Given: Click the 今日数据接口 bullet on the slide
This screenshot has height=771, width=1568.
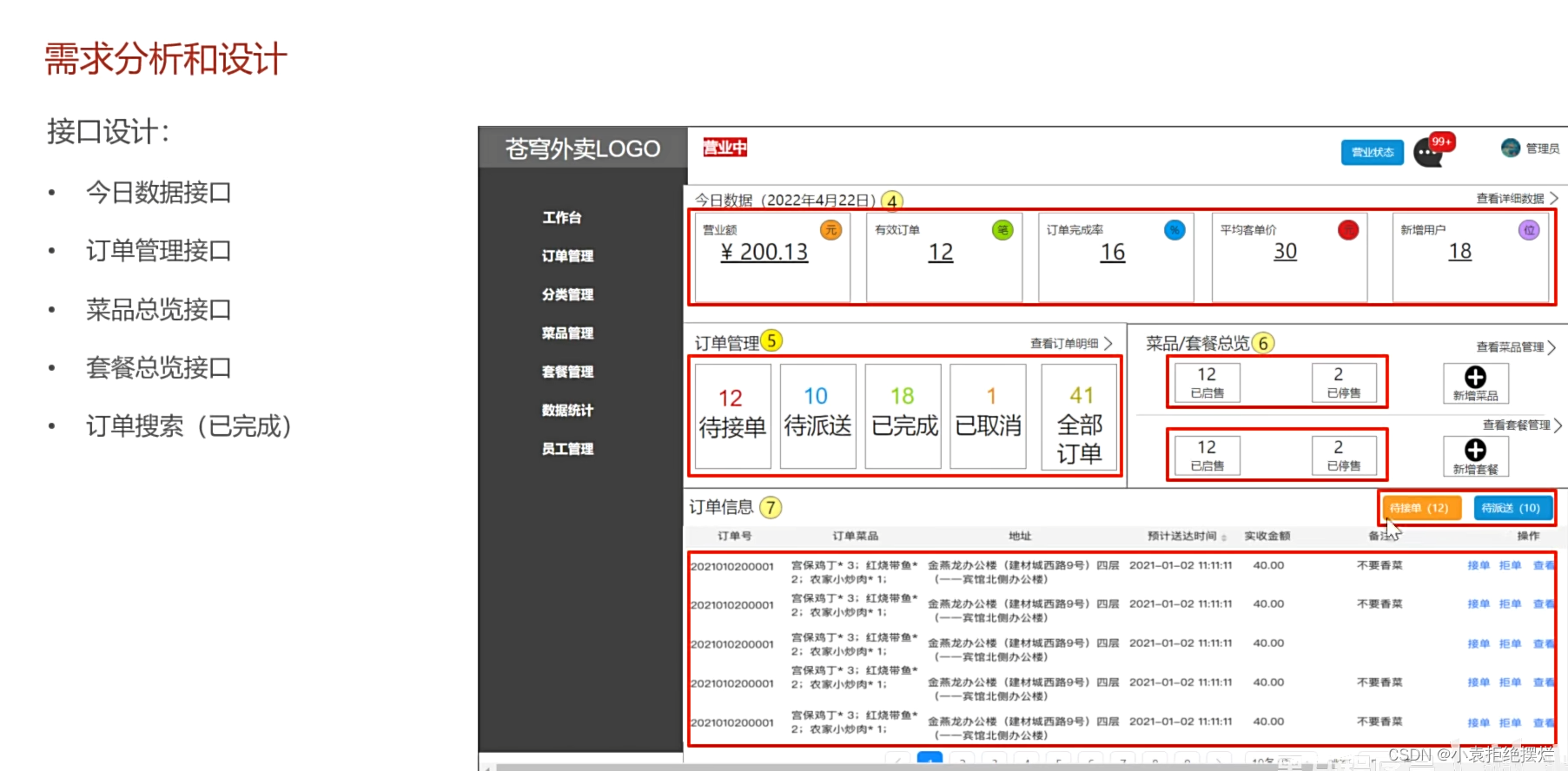Looking at the screenshot, I should (158, 192).
